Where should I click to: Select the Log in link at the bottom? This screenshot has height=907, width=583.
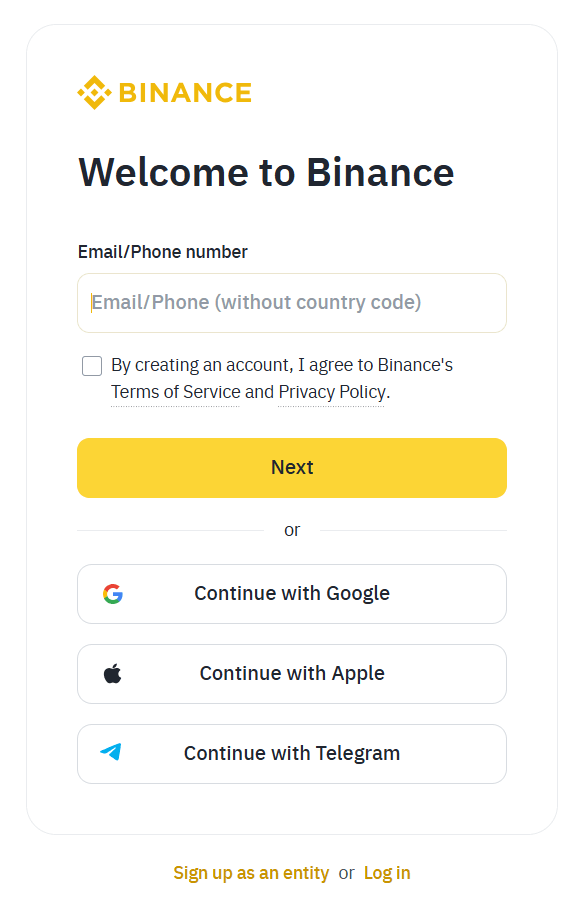(387, 872)
